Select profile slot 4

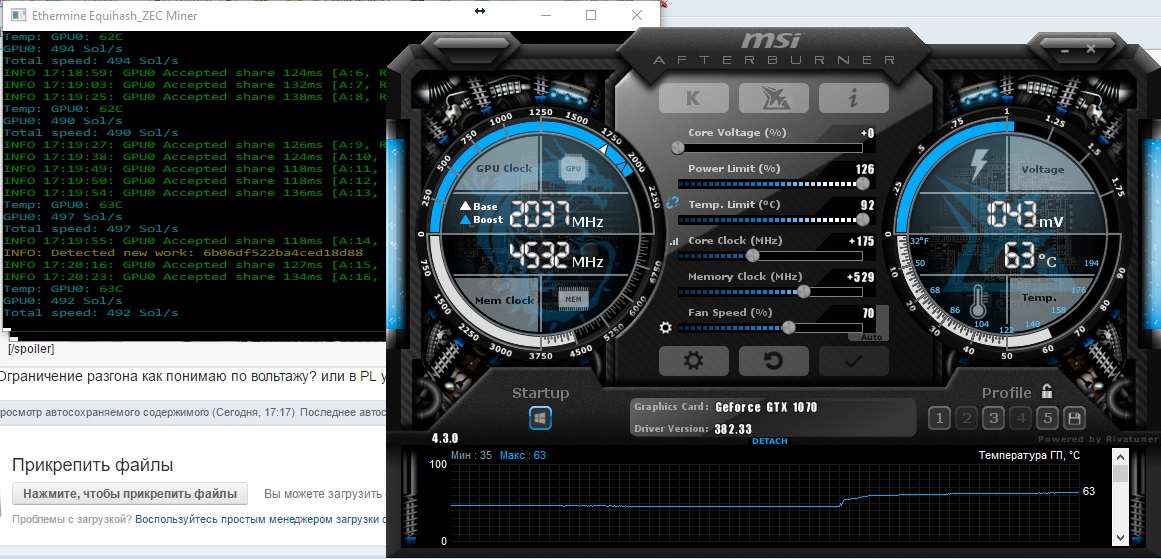pos(1020,418)
